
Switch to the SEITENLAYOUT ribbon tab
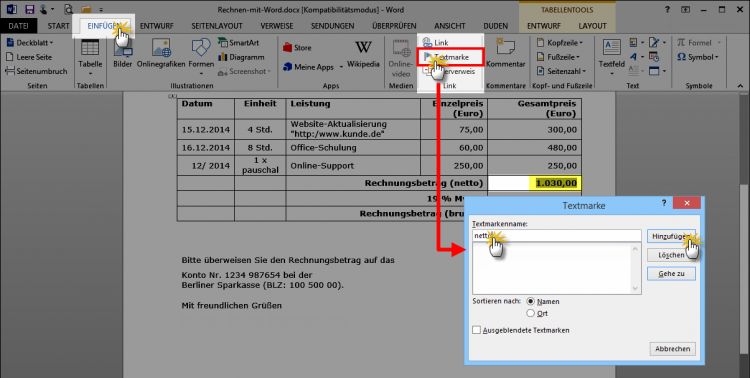[217, 26]
